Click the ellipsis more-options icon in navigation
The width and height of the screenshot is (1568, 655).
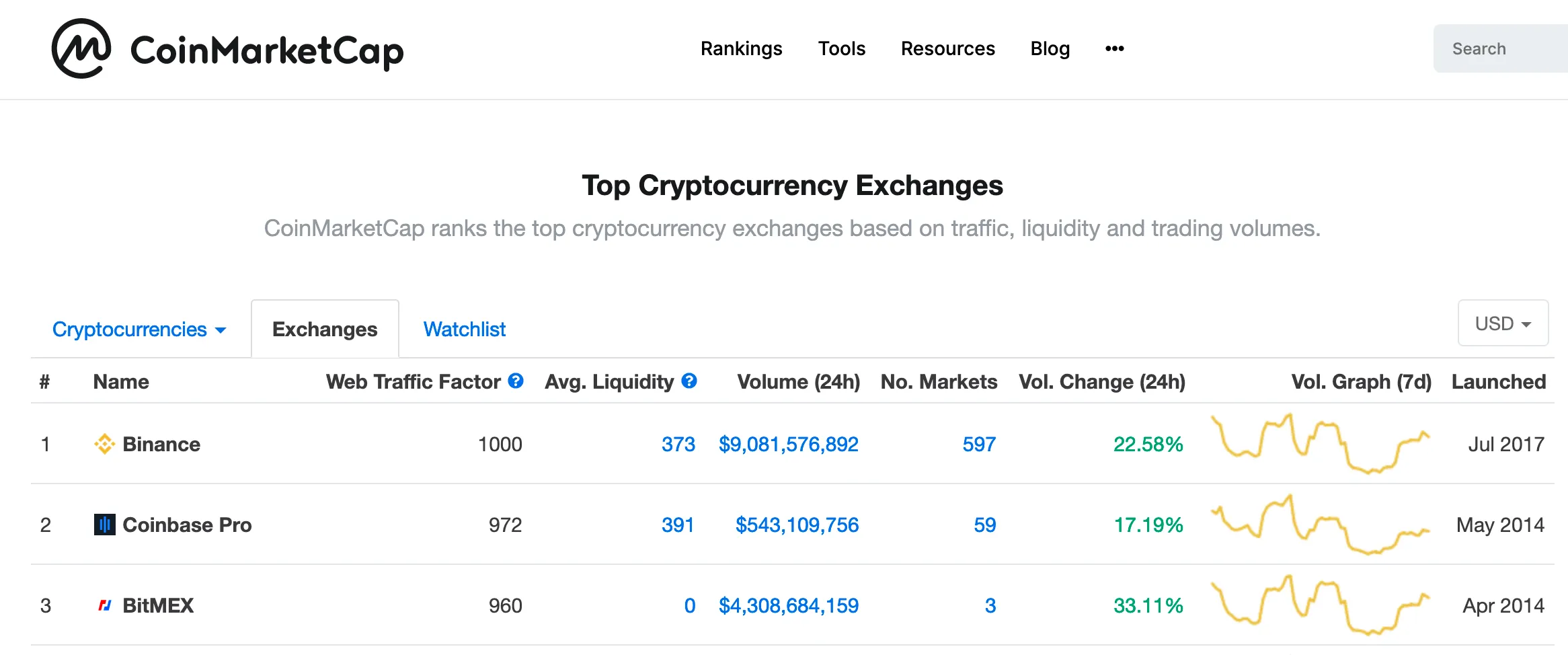[1114, 48]
